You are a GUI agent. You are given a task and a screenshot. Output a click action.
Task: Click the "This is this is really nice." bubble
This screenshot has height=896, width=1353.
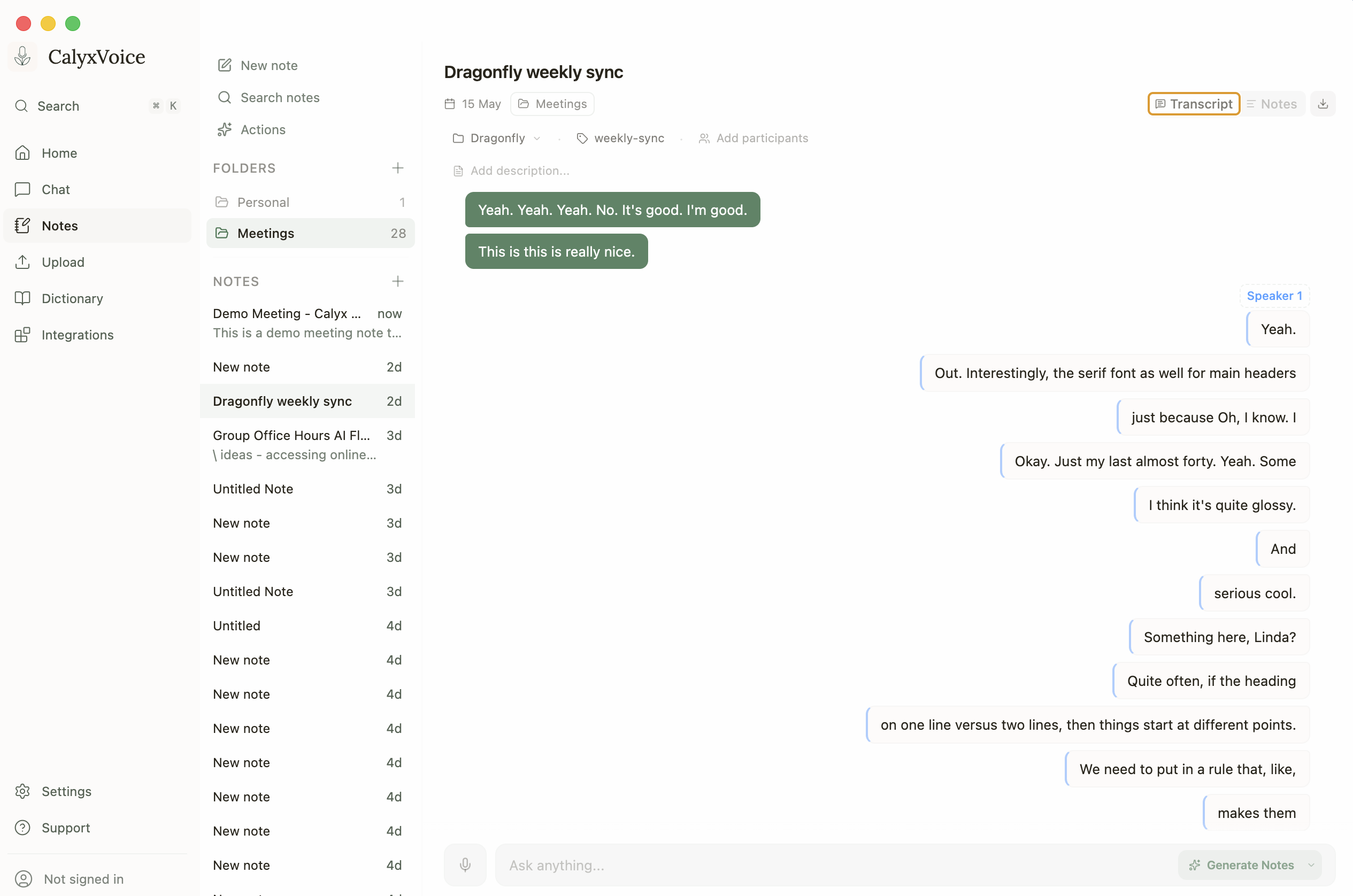point(556,251)
